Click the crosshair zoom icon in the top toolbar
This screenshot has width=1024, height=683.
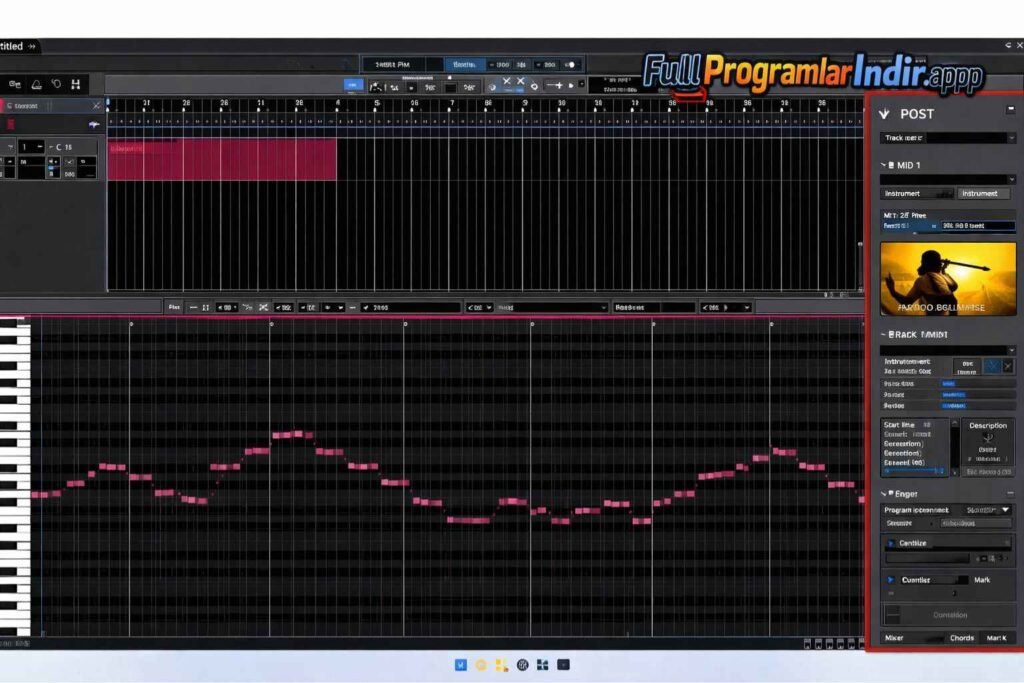pos(558,87)
